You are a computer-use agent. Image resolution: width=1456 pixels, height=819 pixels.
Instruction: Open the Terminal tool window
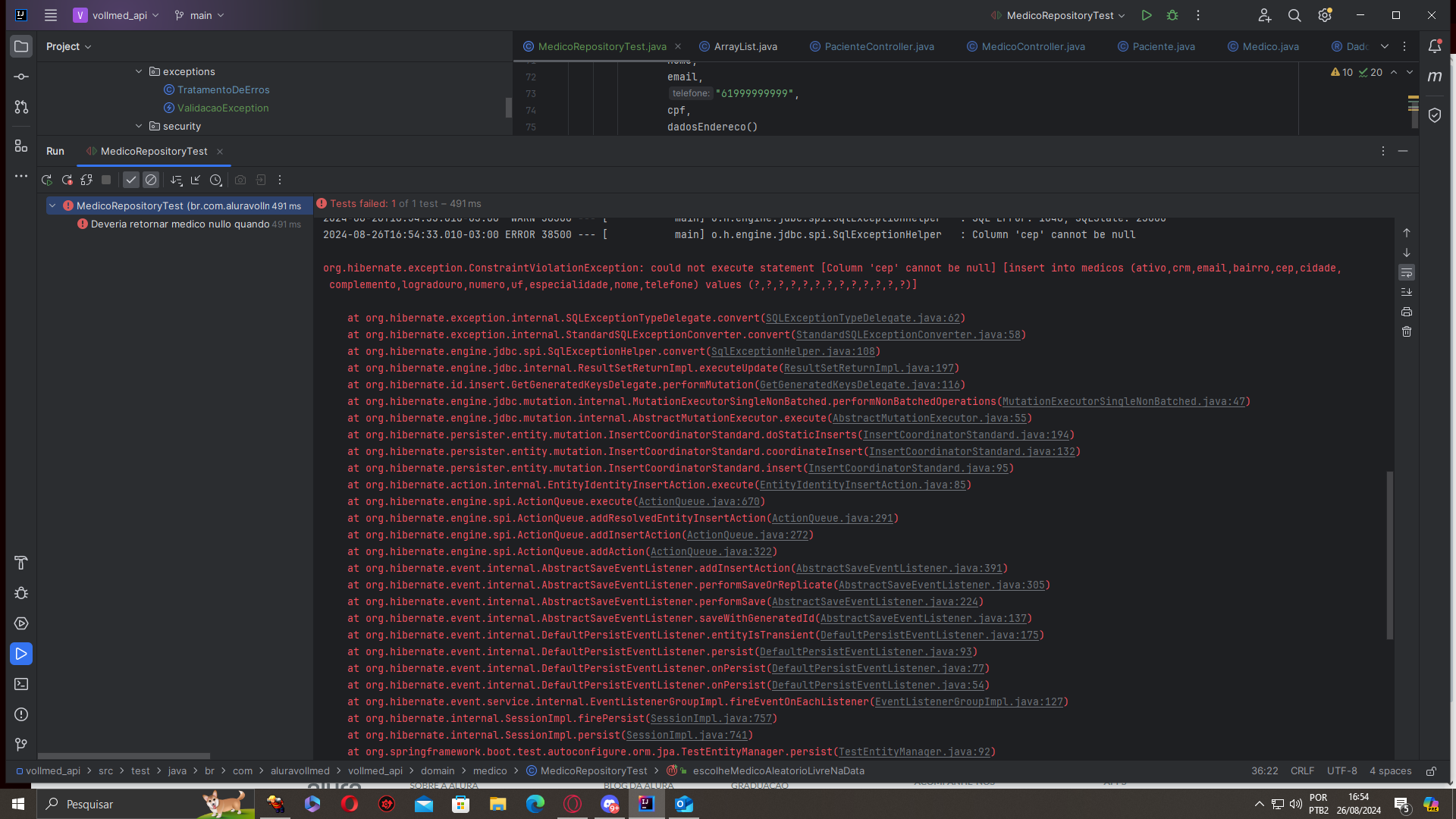(x=21, y=684)
